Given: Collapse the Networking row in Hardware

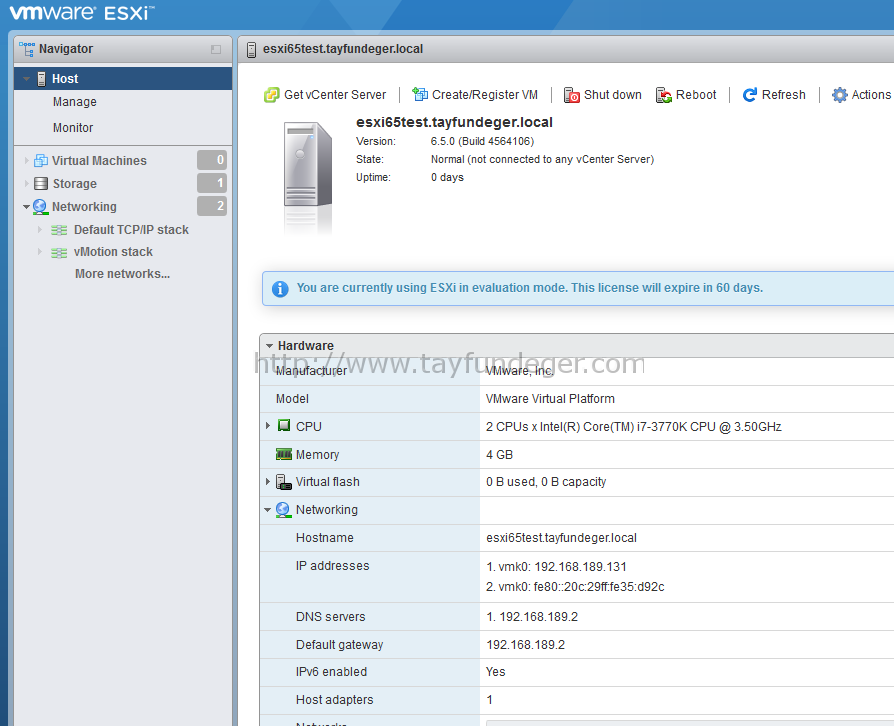Looking at the screenshot, I should pyautogui.click(x=267, y=510).
